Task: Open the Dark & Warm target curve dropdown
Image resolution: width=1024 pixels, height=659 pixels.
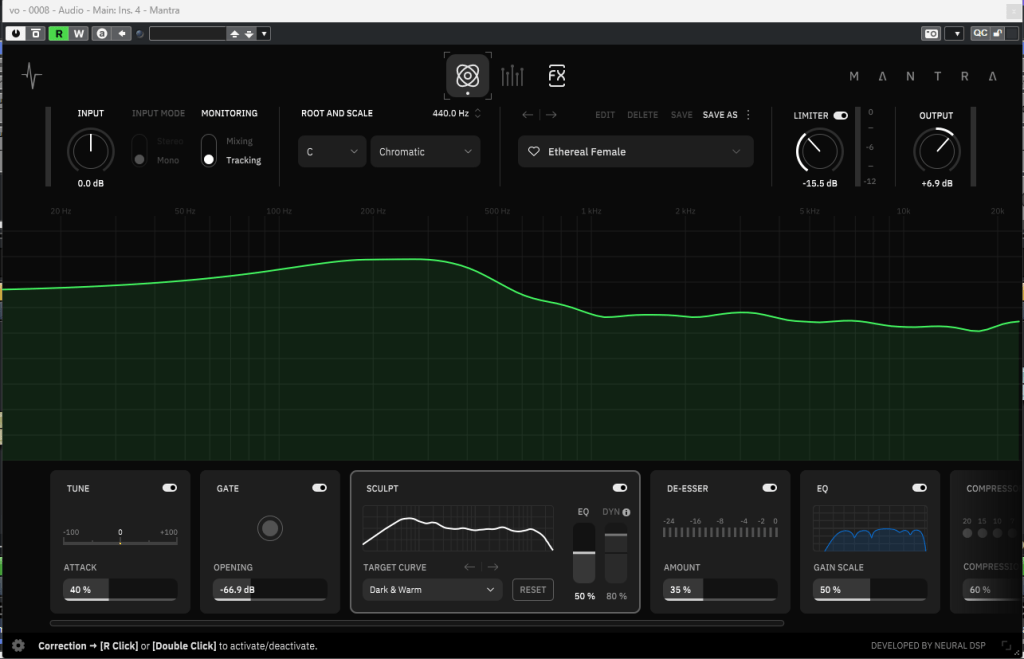Action: click(x=432, y=590)
